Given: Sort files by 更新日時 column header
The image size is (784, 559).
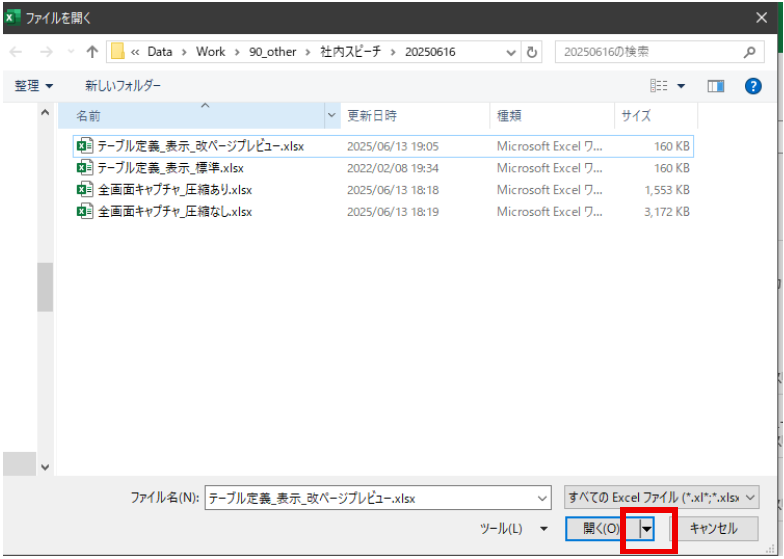Looking at the screenshot, I should 372,116.
